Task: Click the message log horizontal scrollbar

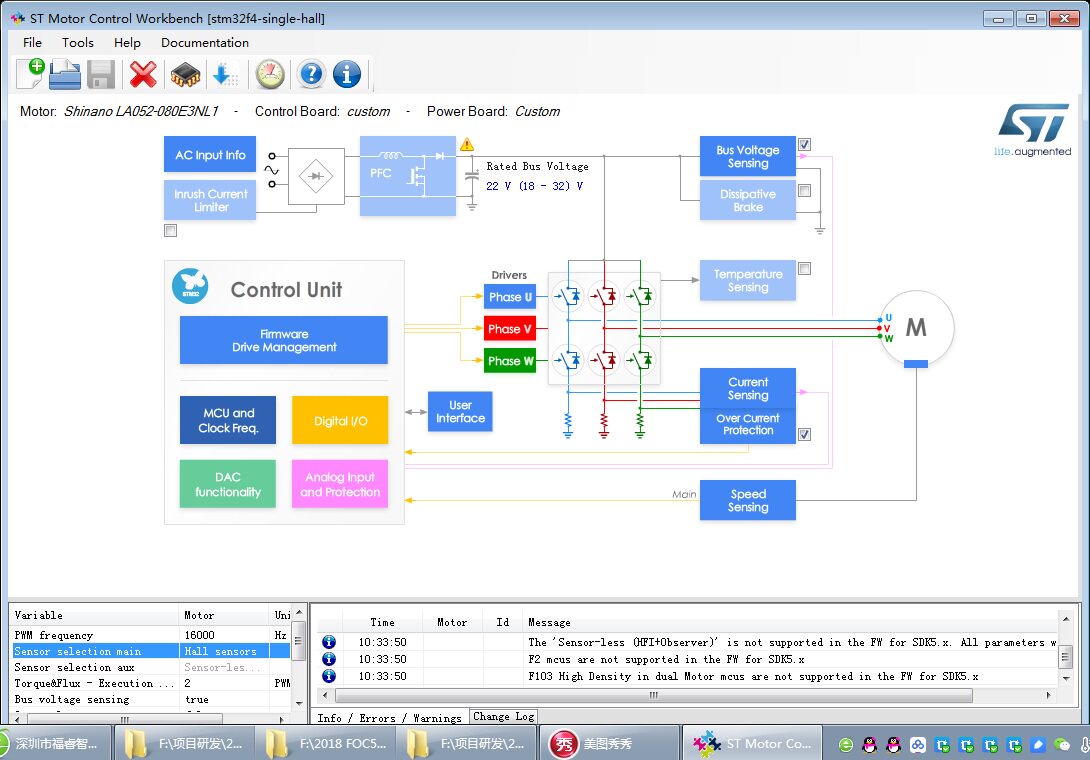Action: (653, 695)
